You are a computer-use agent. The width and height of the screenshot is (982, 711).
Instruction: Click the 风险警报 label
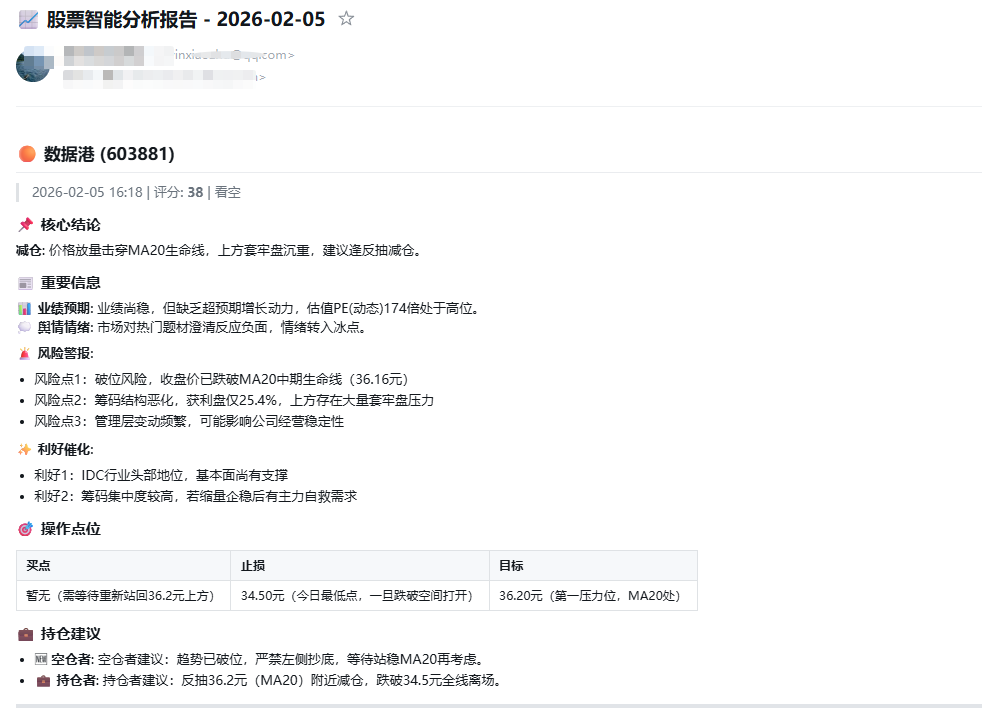(x=65, y=353)
